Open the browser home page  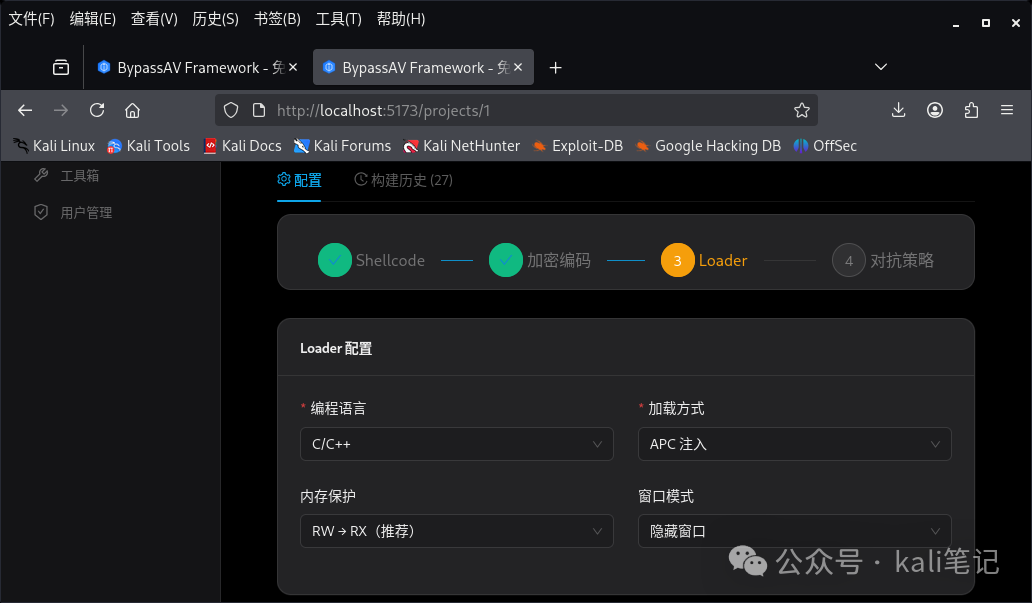(132, 111)
